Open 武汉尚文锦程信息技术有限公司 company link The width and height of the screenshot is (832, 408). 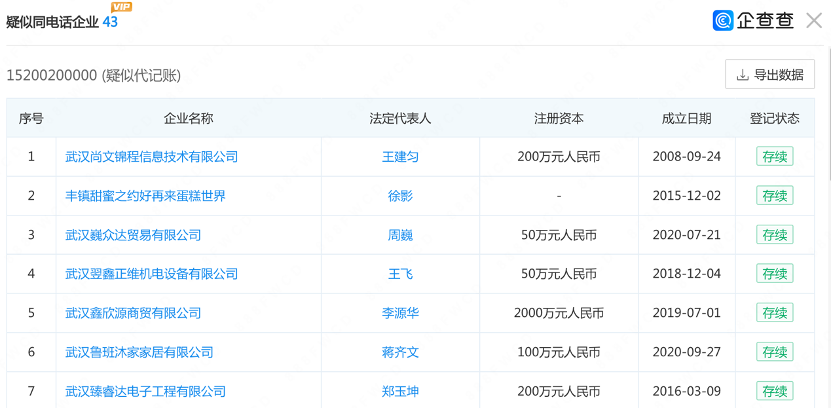tap(151, 157)
